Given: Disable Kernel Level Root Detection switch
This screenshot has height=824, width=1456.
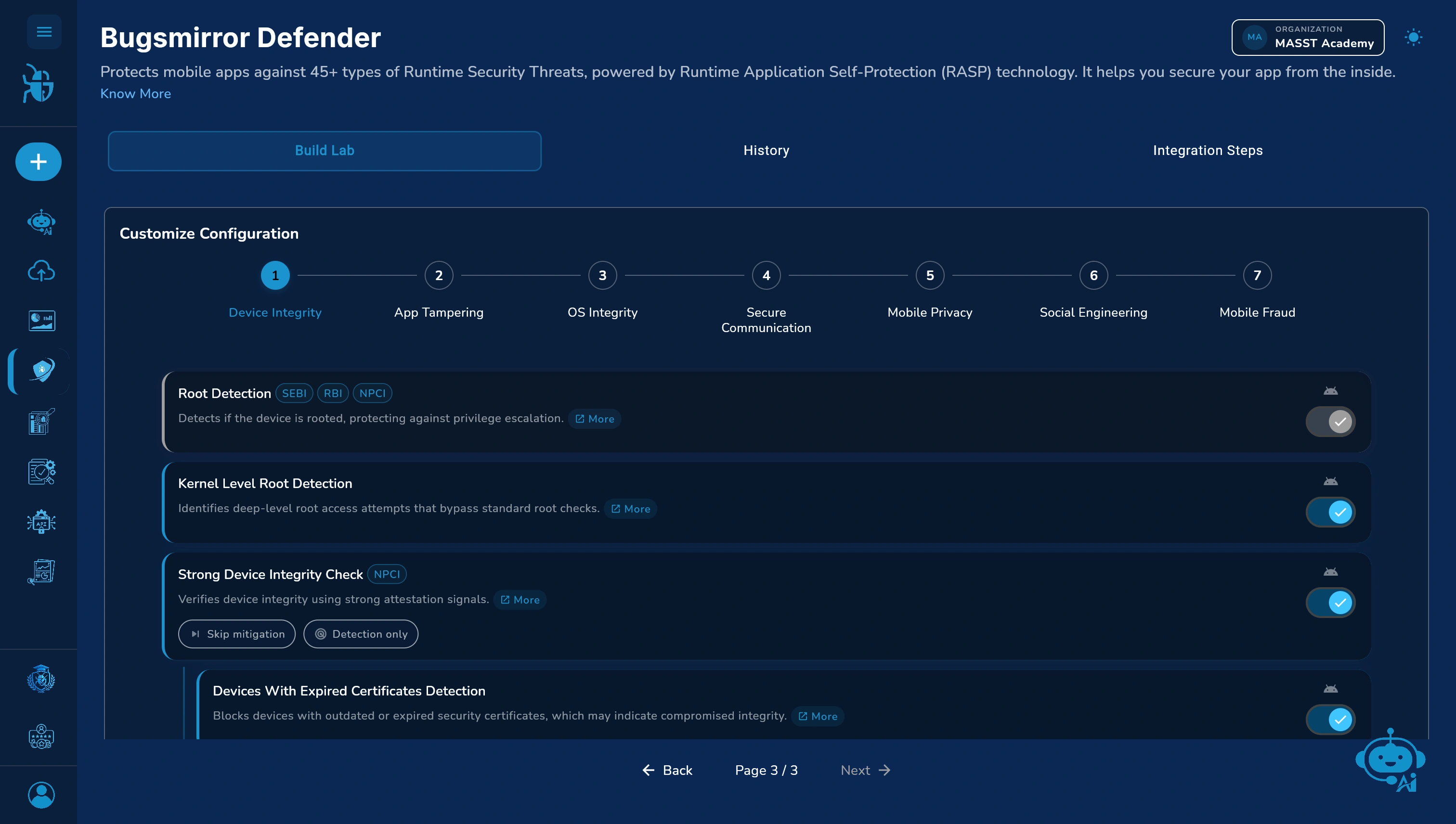Looking at the screenshot, I should click(1330, 512).
